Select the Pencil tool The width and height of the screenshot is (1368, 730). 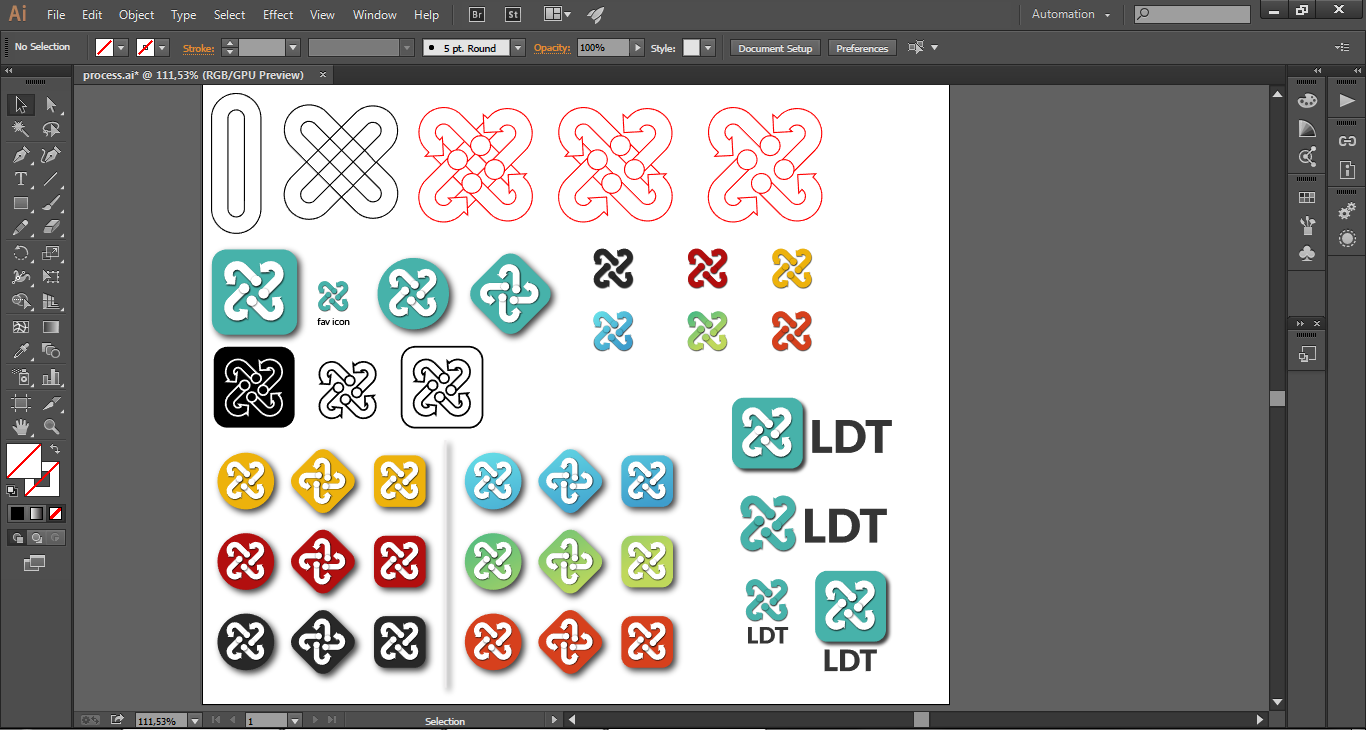coord(21,228)
